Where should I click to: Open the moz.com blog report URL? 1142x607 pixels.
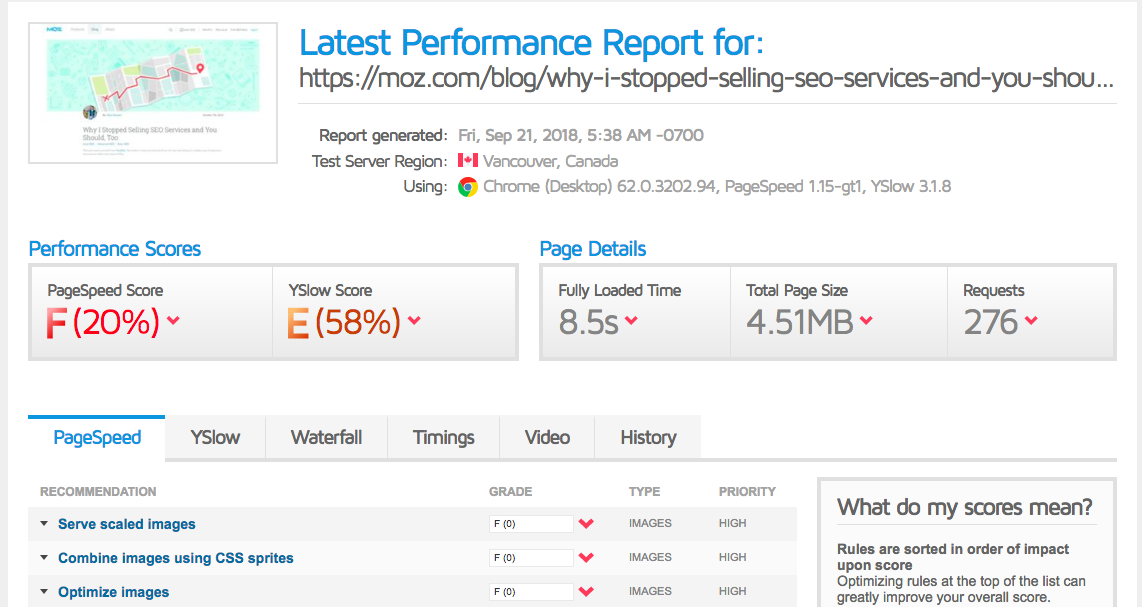pyautogui.click(x=706, y=78)
